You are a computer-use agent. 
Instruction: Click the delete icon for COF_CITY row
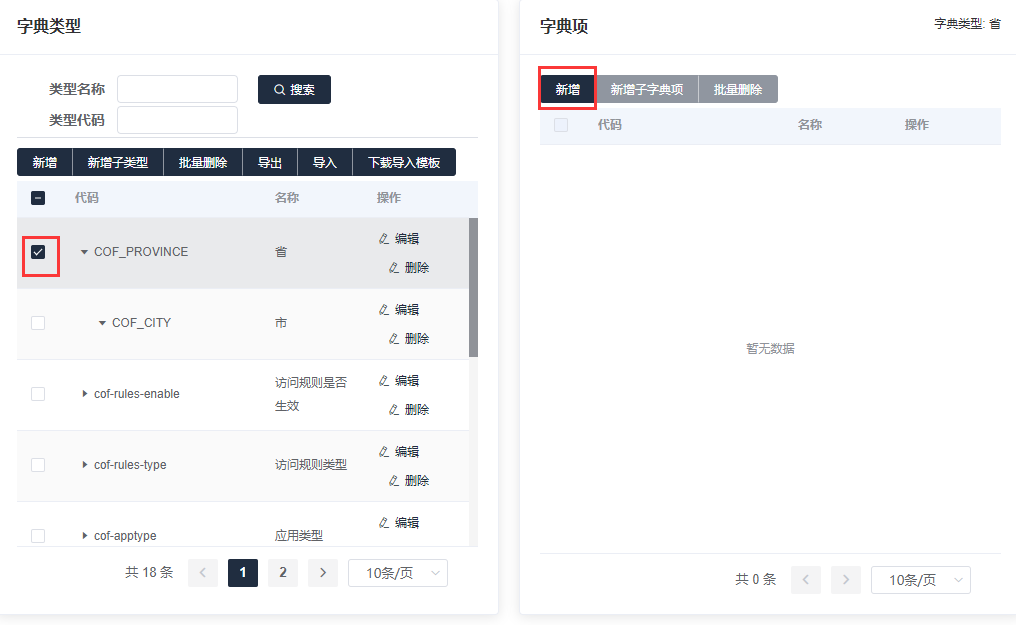(x=394, y=339)
